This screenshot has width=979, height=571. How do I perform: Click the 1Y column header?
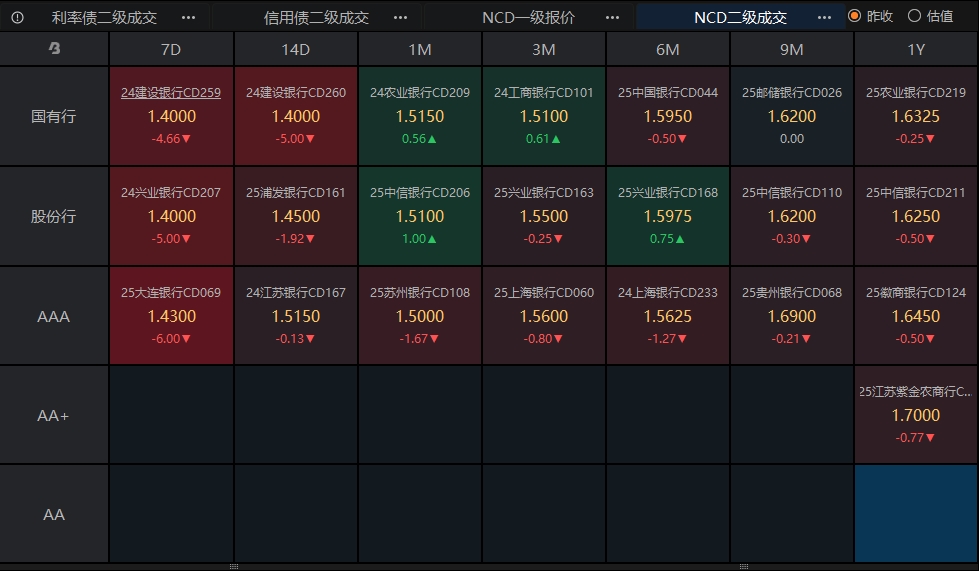click(916, 49)
